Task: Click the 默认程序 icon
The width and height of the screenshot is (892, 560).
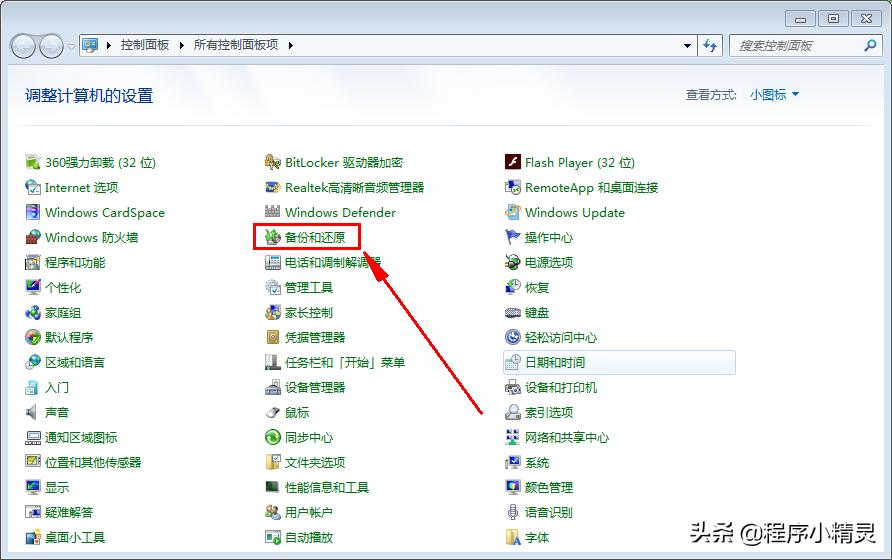Action: pos(33,337)
